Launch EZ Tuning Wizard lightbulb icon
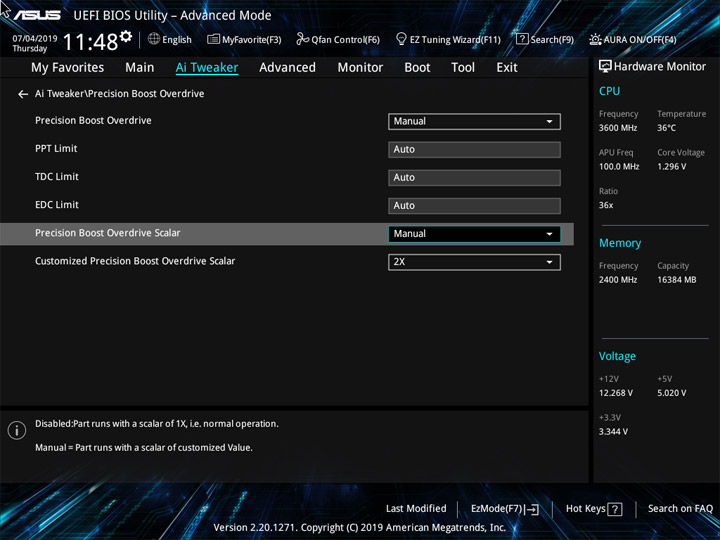The height and width of the screenshot is (540, 720). pyautogui.click(x=401, y=39)
